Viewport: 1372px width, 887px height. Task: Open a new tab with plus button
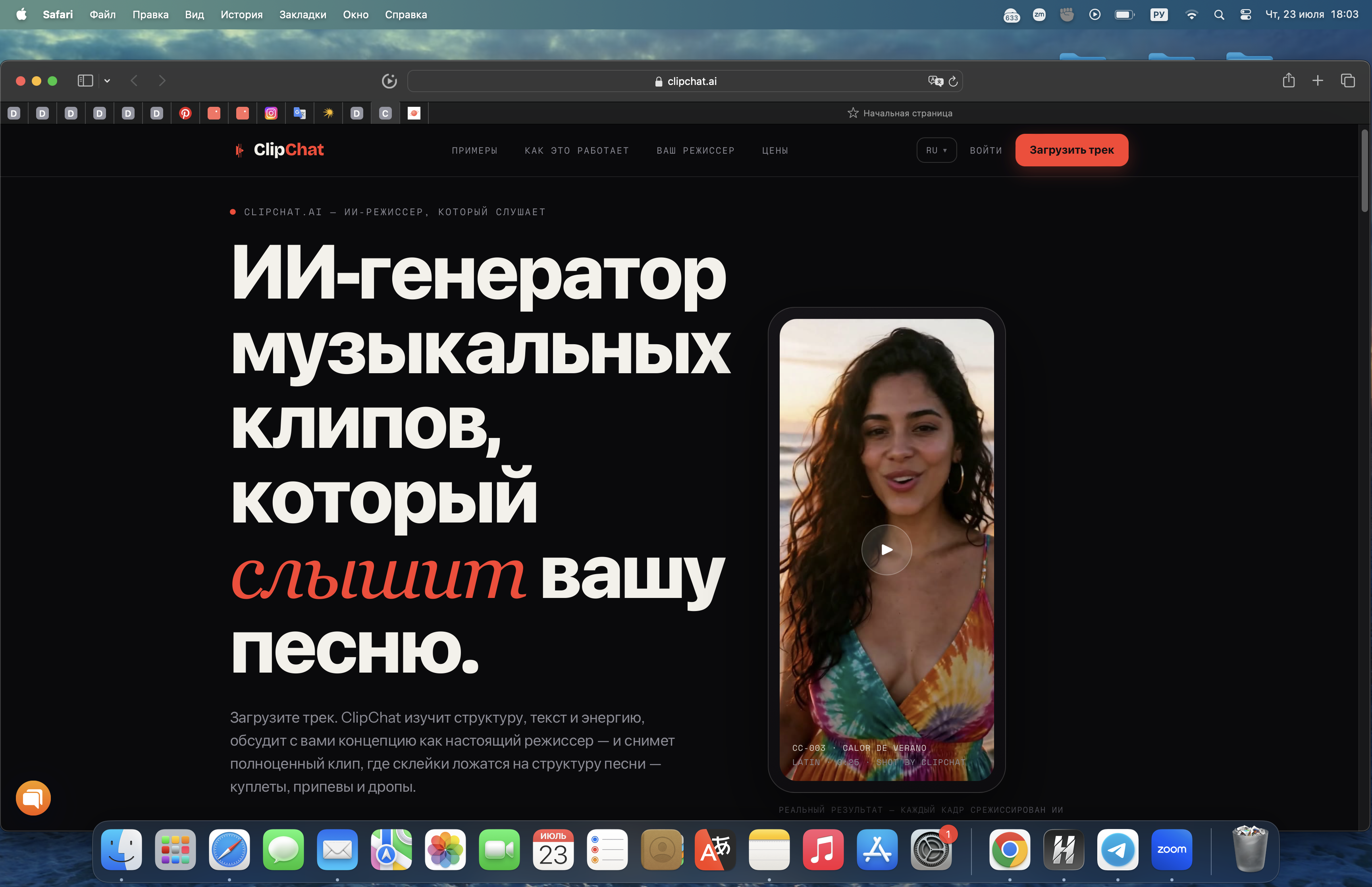(x=1317, y=81)
